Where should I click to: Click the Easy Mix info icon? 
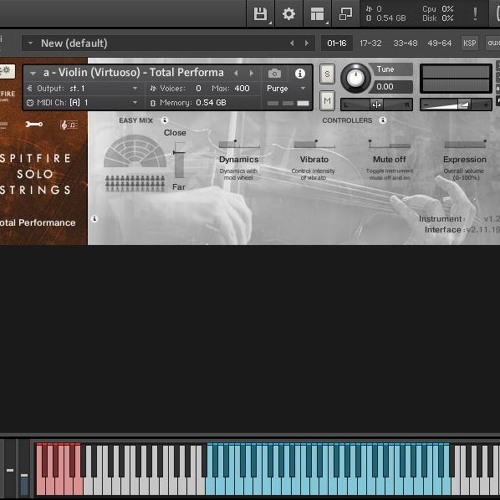(165, 120)
